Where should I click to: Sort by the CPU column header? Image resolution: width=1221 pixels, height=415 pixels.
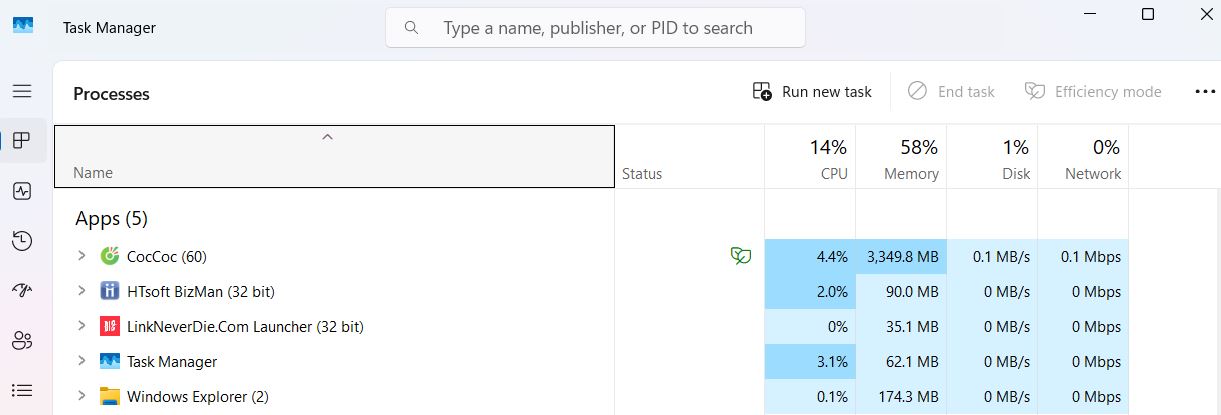810,156
